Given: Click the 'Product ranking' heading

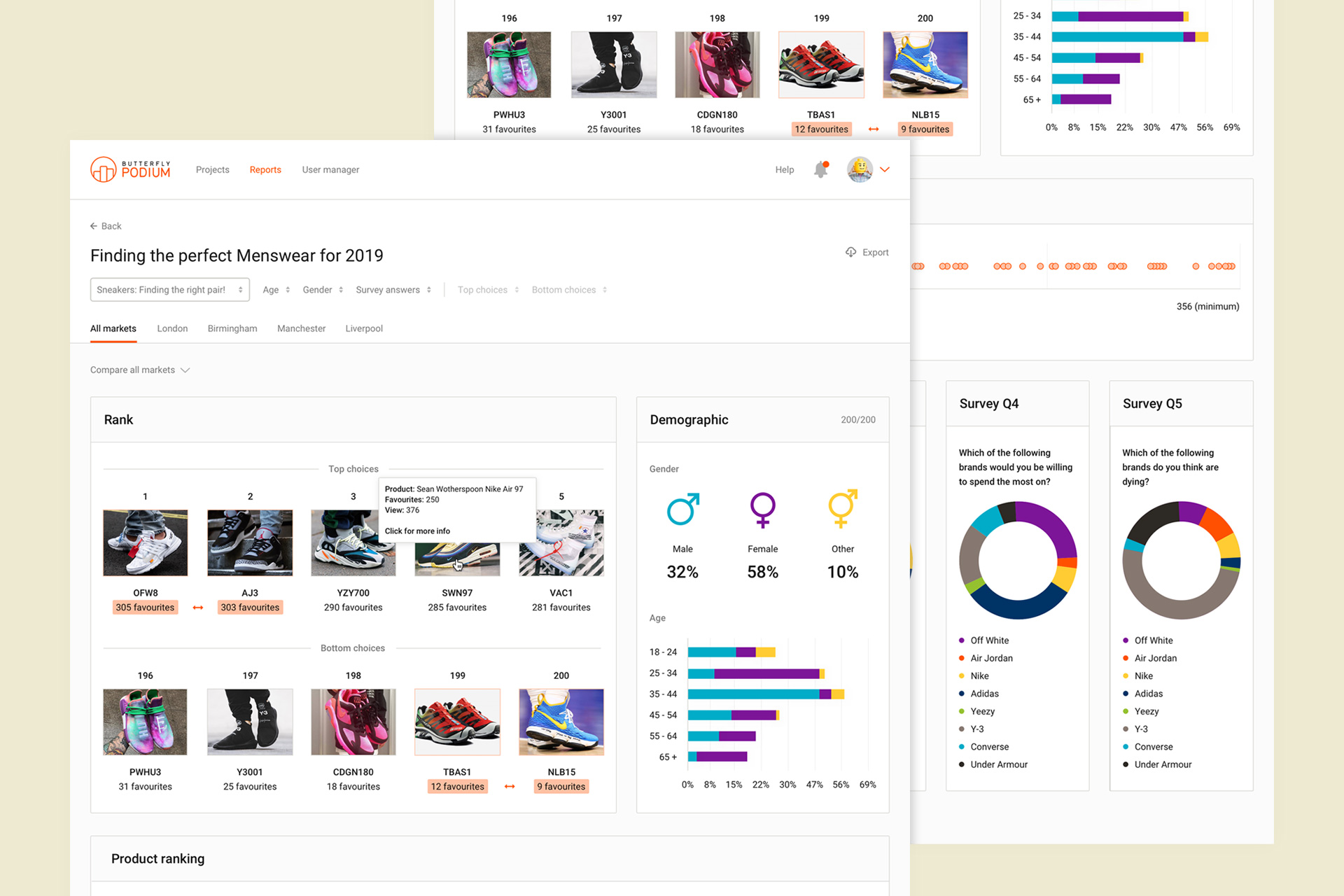Looking at the screenshot, I should coord(158,859).
